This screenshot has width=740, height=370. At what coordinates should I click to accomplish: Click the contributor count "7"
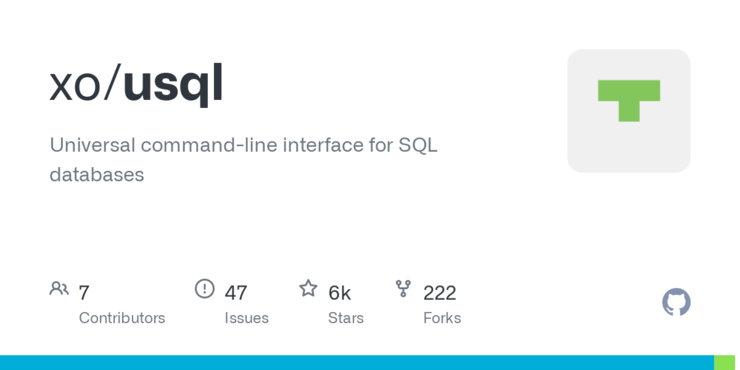(84, 293)
